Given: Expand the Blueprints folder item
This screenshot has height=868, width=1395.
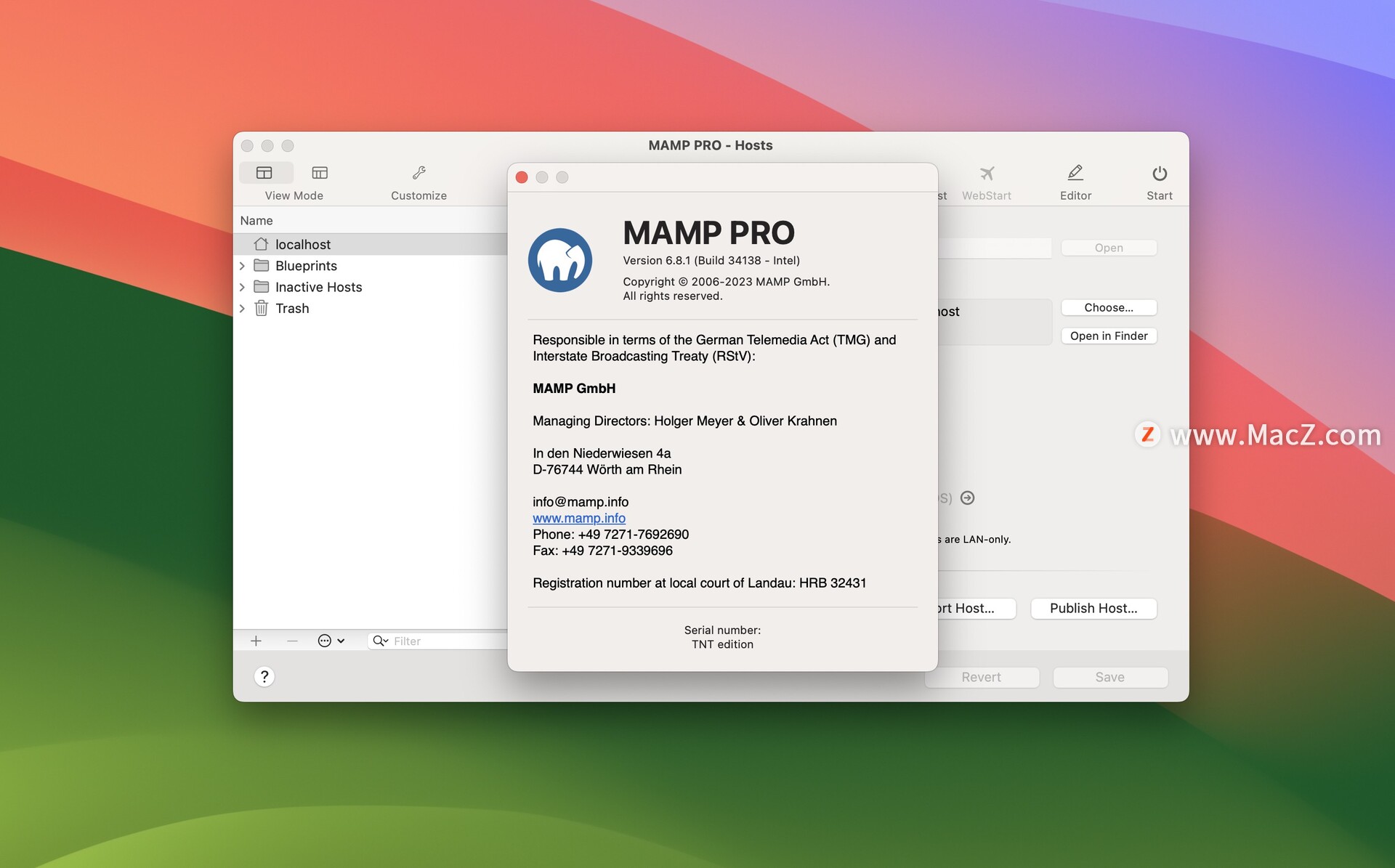Looking at the screenshot, I should click(x=243, y=264).
